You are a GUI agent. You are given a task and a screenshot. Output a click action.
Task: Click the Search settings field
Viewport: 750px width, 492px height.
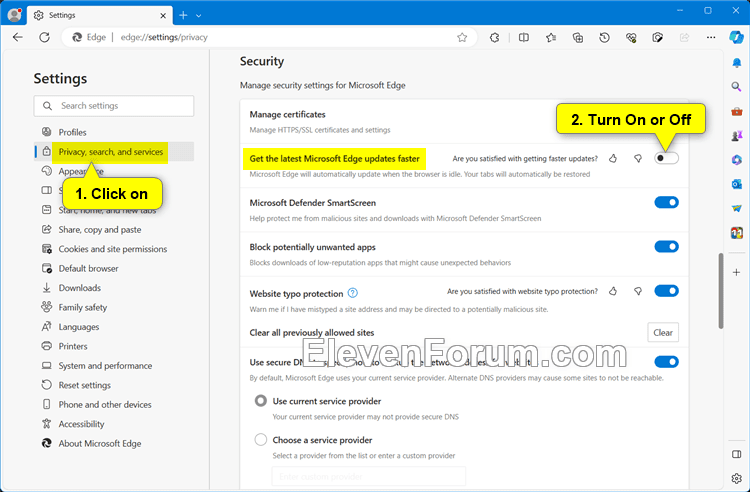114,106
